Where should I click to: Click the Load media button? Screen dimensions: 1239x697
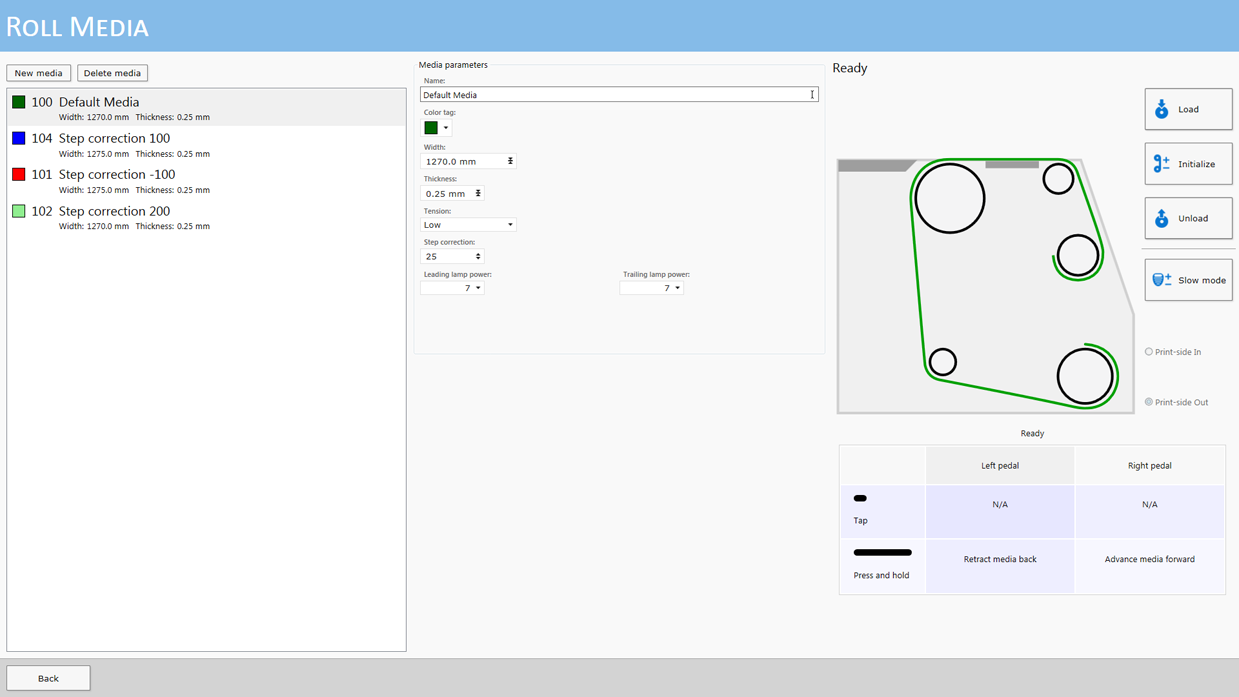pyautogui.click(x=1188, y=109)
